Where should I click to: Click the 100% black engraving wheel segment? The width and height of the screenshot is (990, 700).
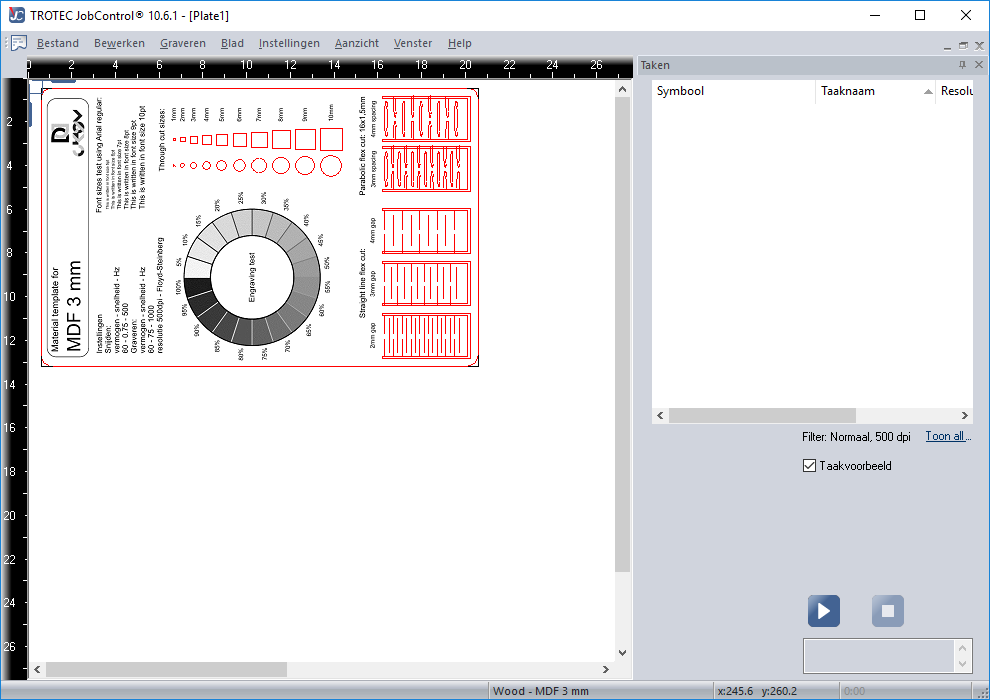coord(197,287)
